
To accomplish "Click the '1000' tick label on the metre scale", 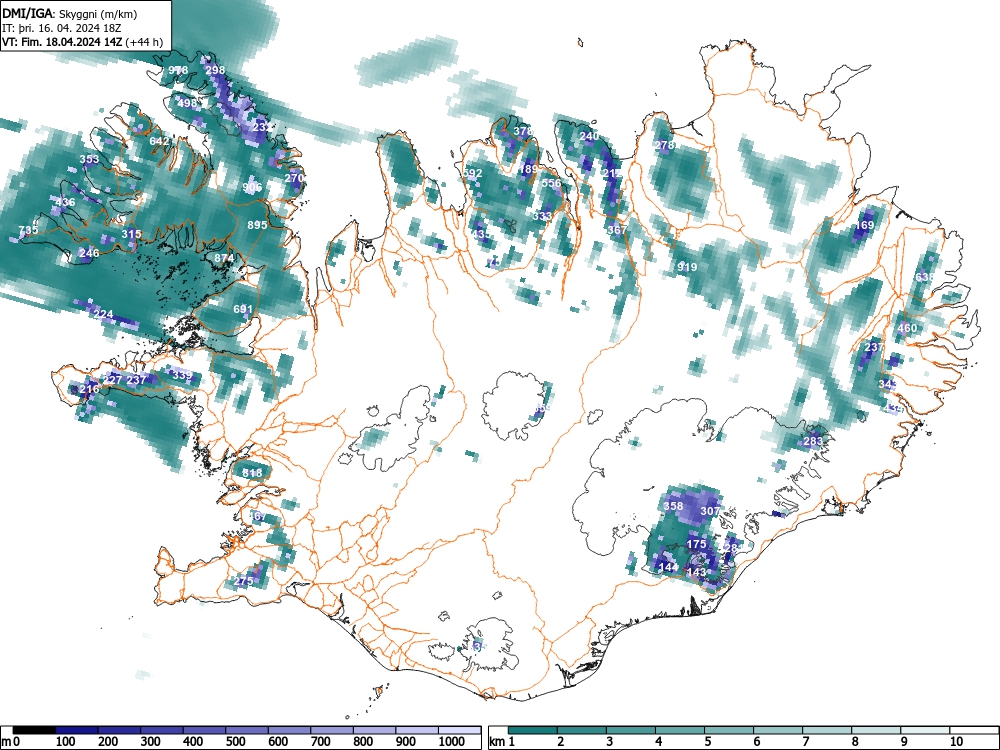I will pyautogui.click(x=452, y=742).
